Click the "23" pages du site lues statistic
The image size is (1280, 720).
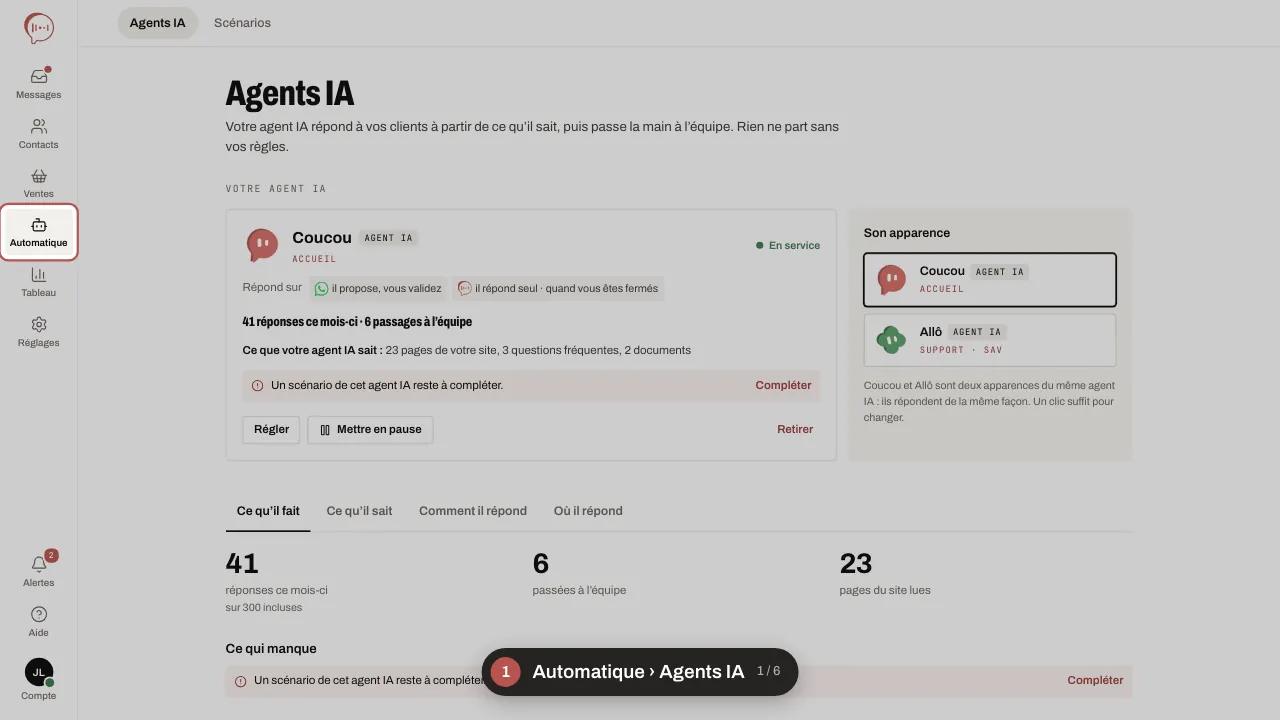856,564
